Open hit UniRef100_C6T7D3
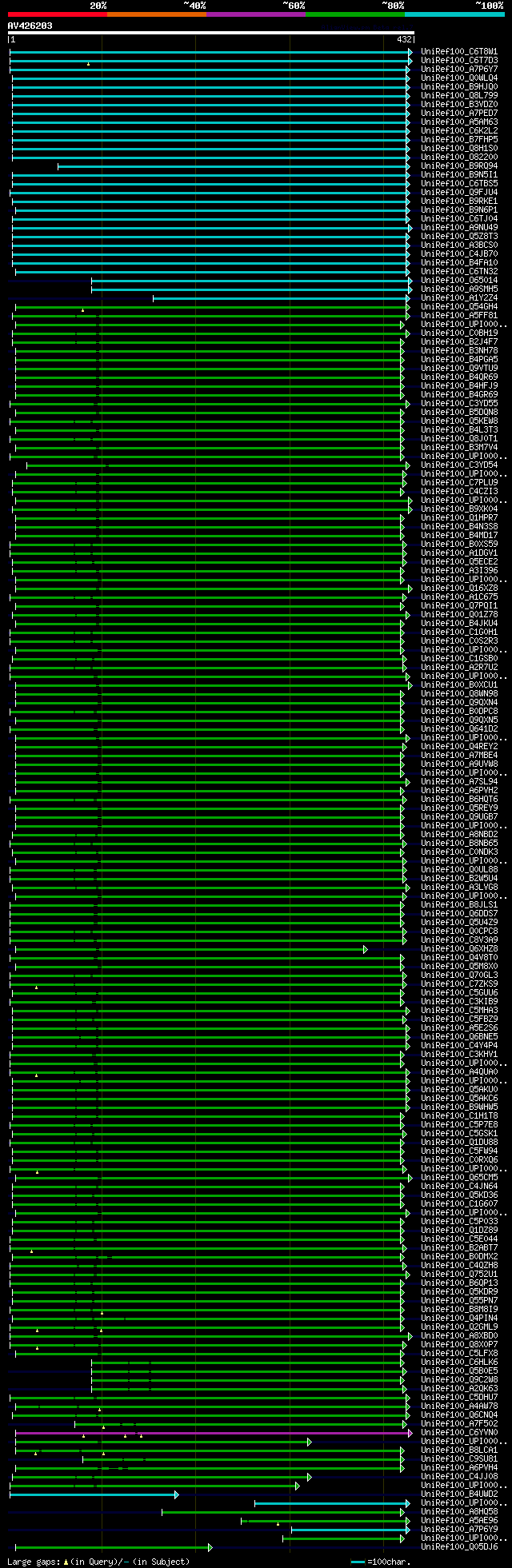 (459, 61)
